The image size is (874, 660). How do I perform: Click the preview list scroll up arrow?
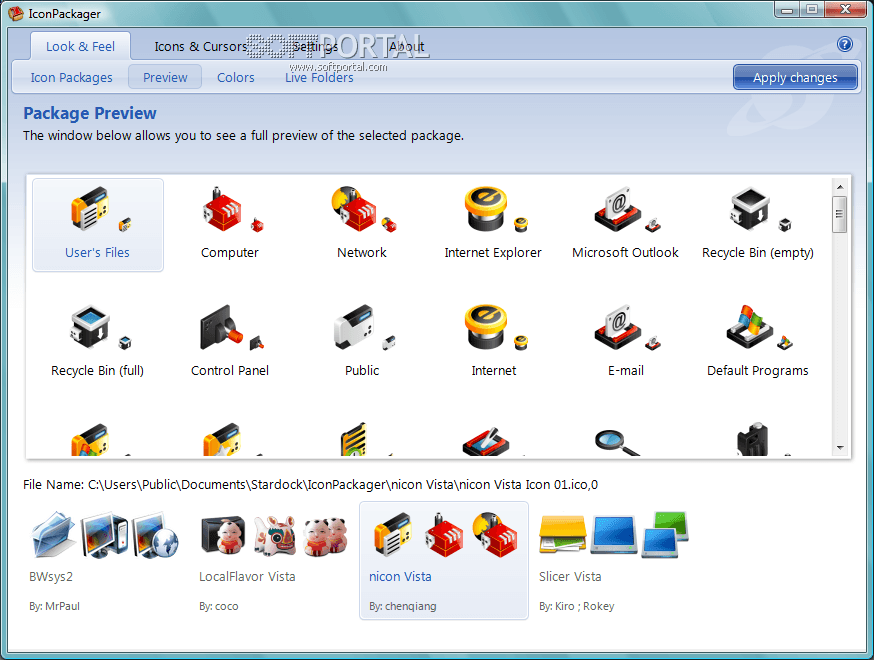click(x=839, y=187)
